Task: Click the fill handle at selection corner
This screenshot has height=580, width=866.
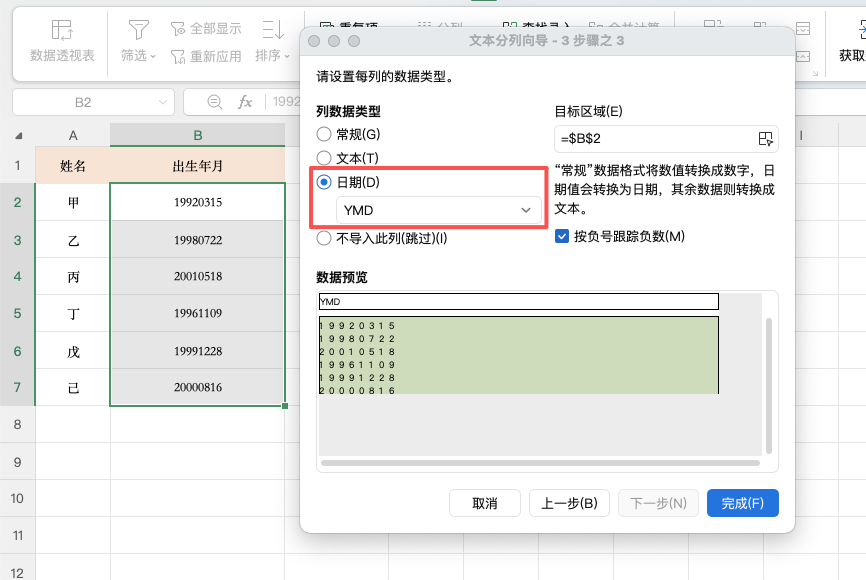Action: click(285, 406)
